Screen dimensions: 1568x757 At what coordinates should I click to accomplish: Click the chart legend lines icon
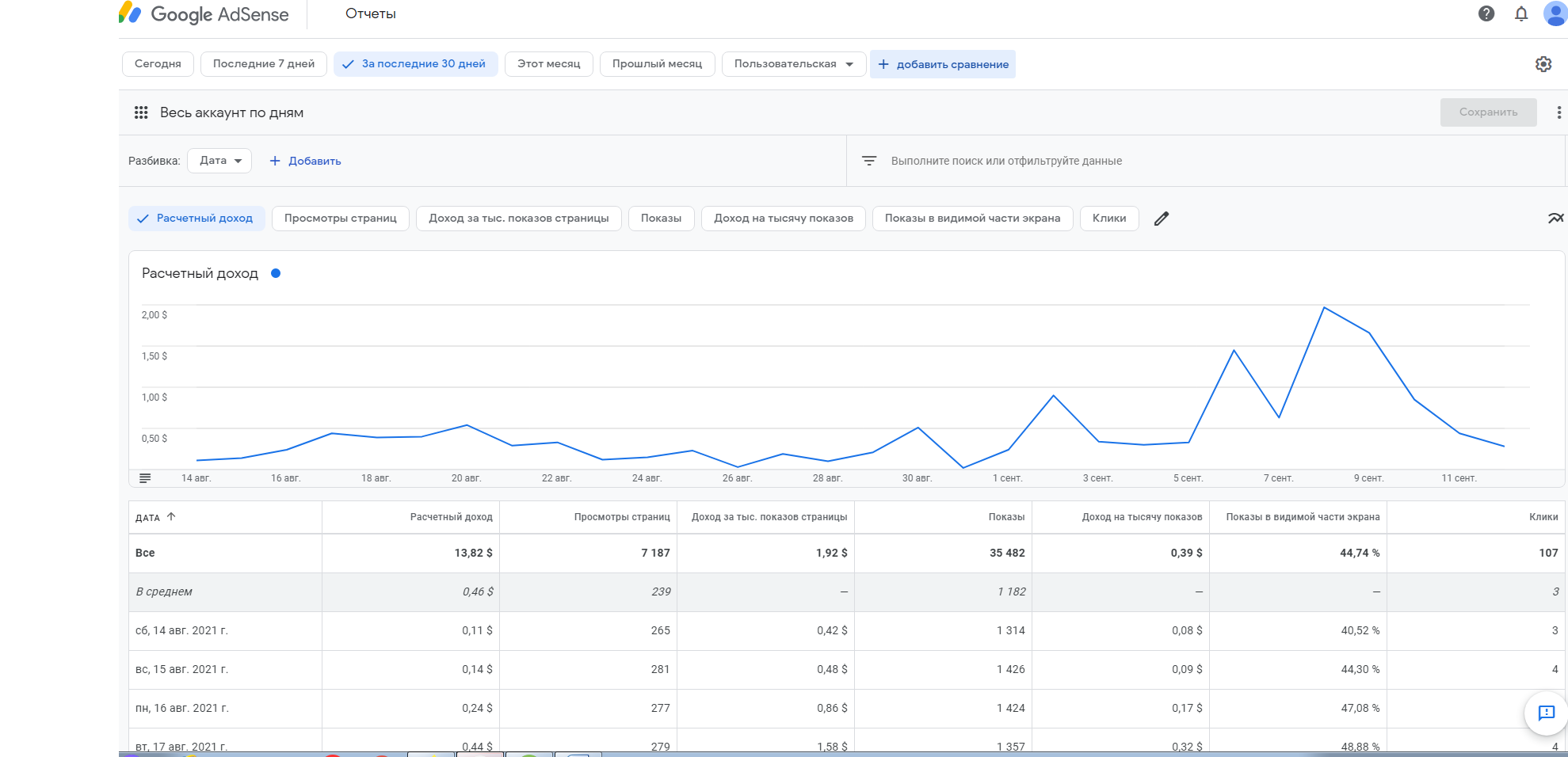click(145, 478)
